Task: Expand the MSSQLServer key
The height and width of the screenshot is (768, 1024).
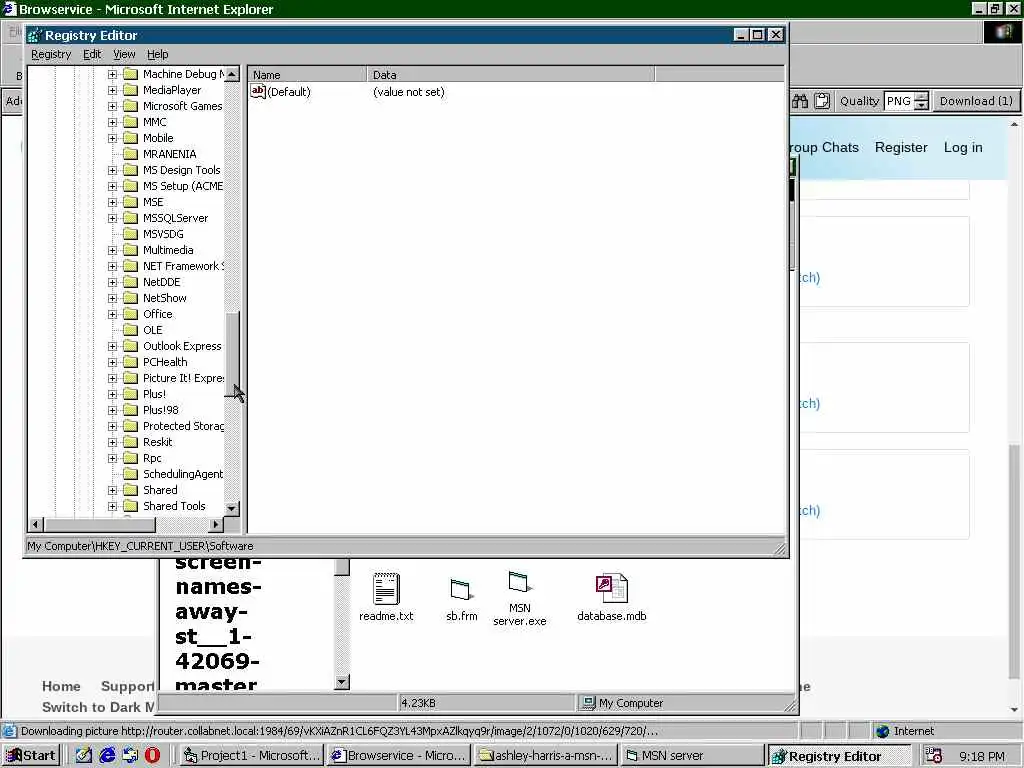Action: coord(112,218)
